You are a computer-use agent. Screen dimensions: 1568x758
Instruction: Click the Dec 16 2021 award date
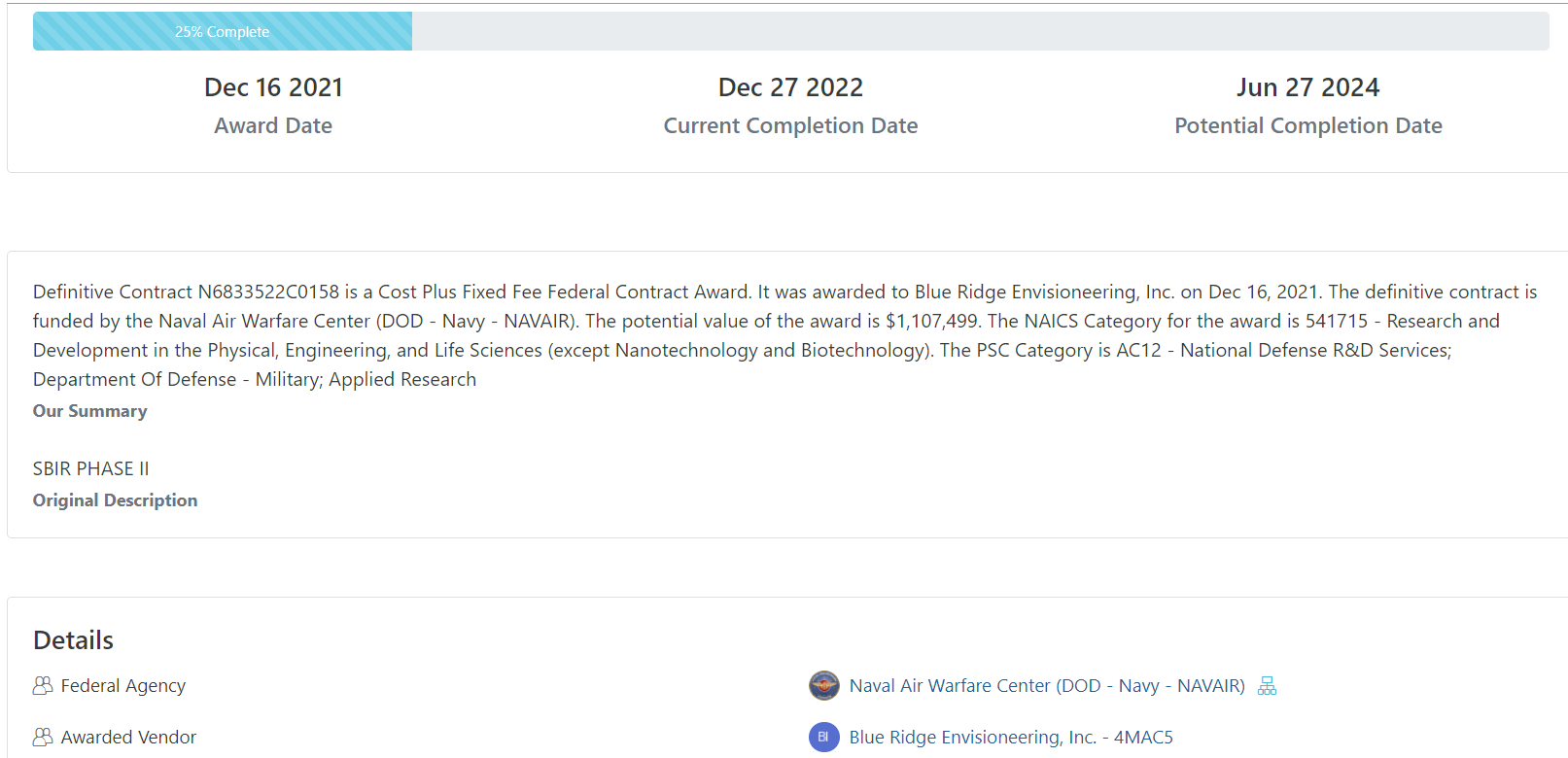click(273, 87)
